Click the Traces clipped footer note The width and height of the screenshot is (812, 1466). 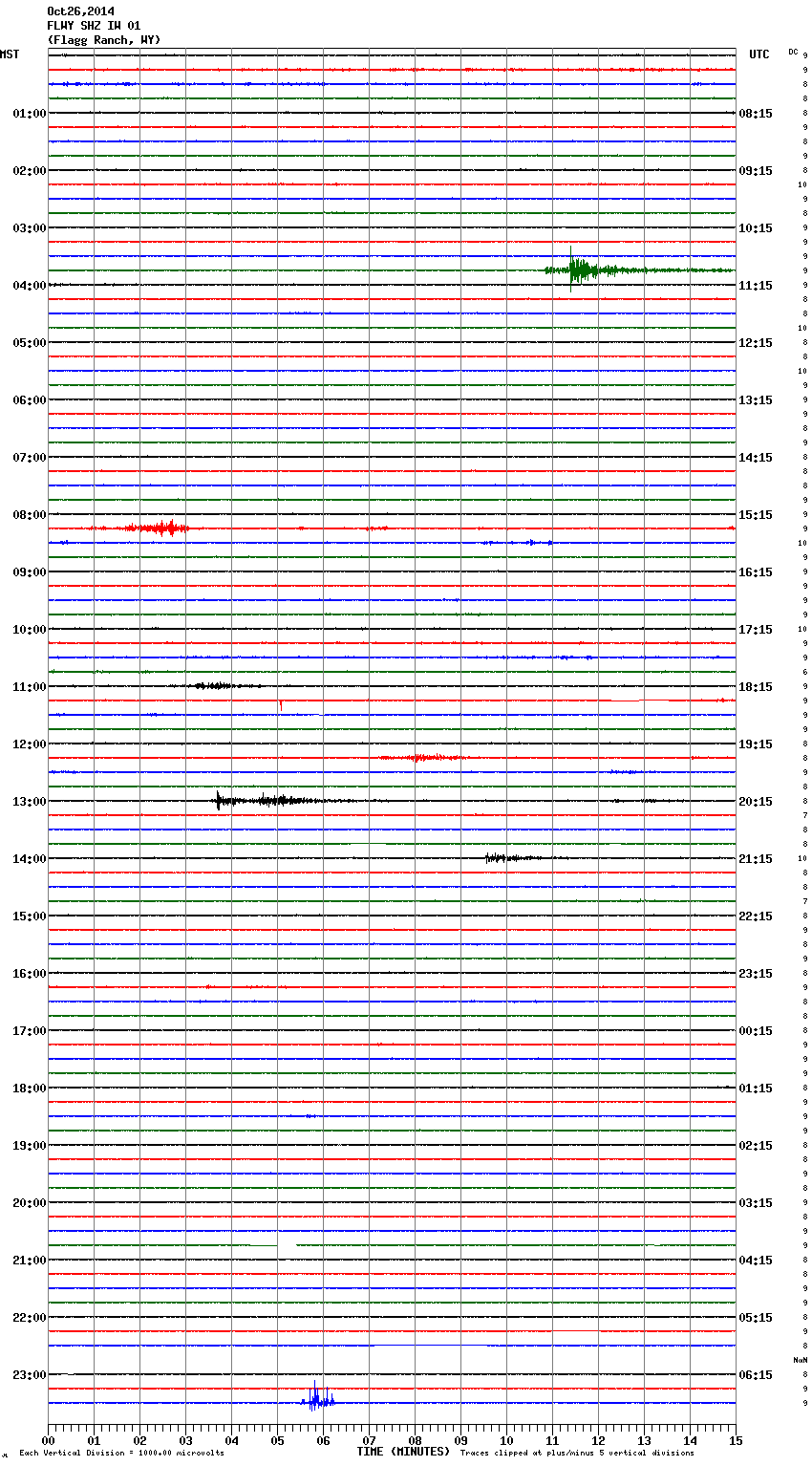pyautogui.click(x=577, y=1453)
